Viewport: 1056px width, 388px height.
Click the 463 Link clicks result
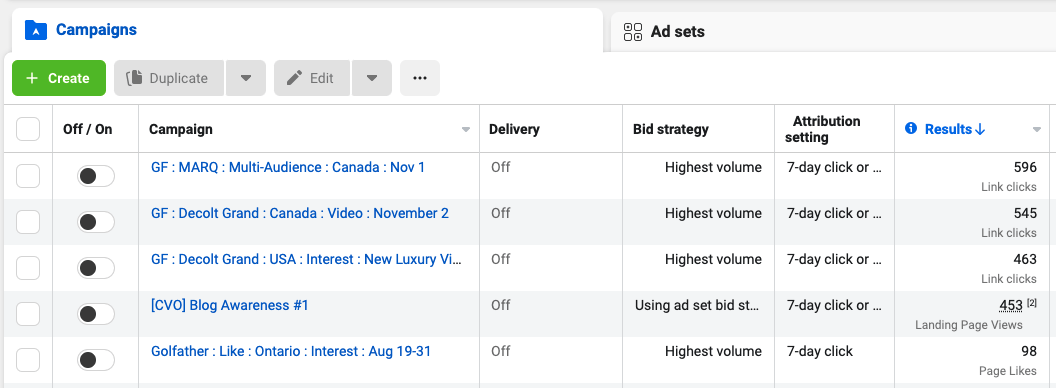click(x=1025, y=259)
